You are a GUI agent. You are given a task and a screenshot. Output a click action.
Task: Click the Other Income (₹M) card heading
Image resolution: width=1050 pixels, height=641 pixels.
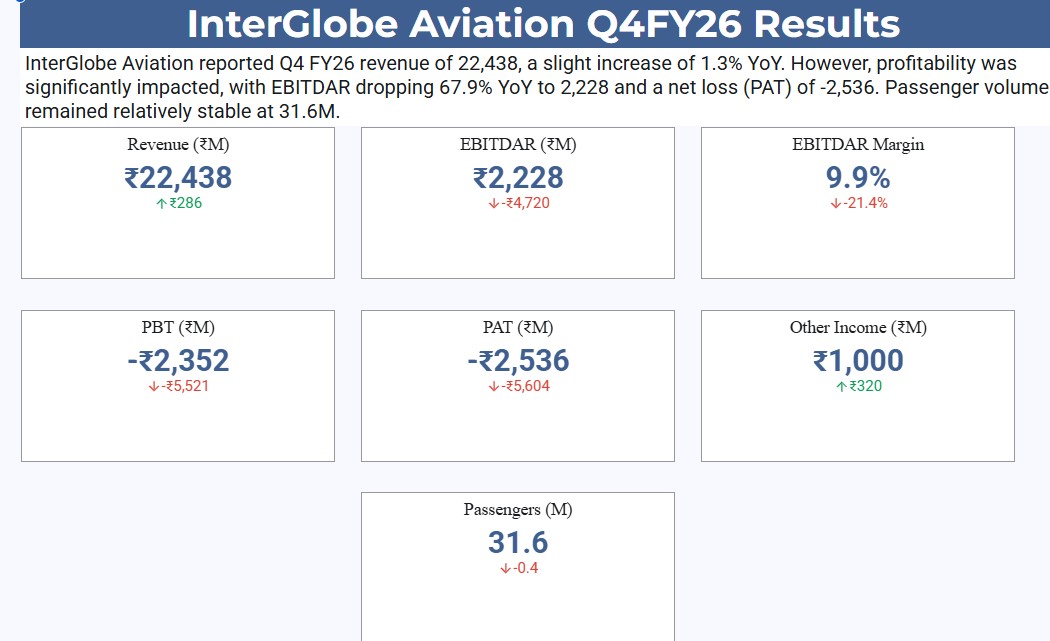coord(858,328)
